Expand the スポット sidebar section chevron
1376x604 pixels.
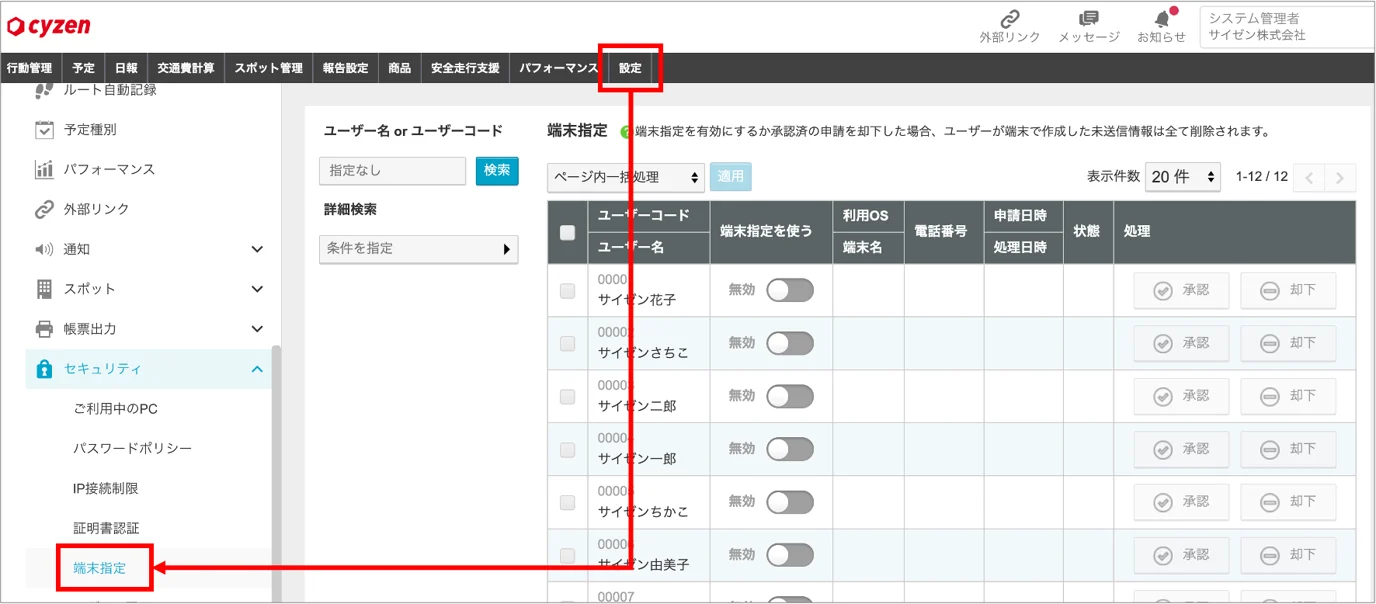point(257,289)
